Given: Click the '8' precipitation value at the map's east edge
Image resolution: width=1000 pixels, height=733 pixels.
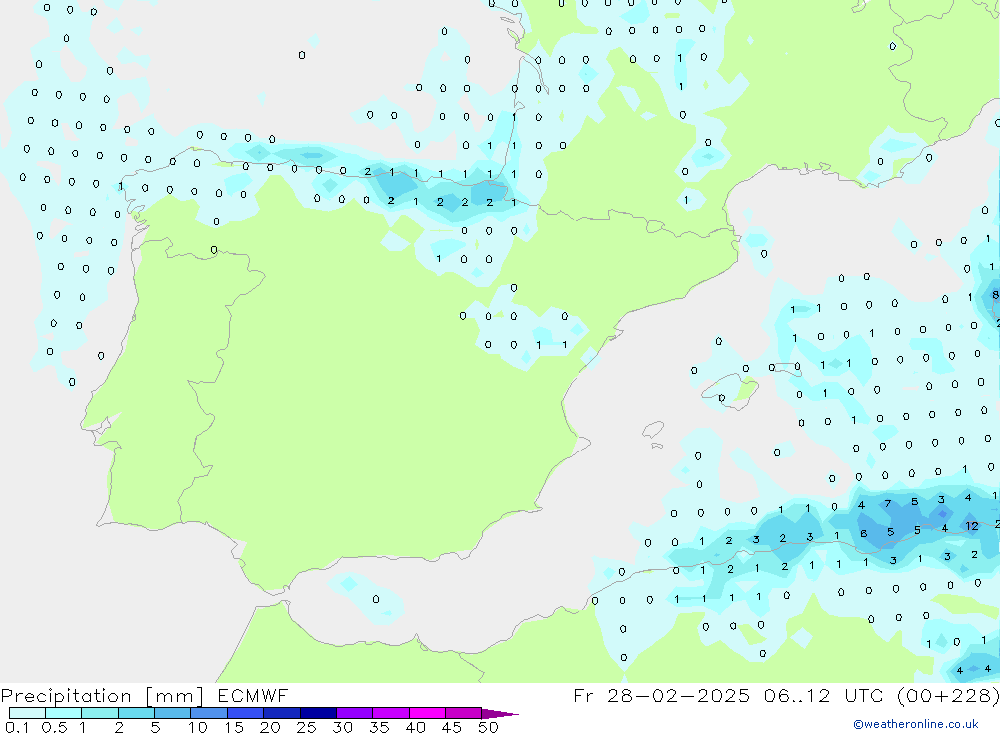Looking at the screenshot, I should click(x=995, y=295).
